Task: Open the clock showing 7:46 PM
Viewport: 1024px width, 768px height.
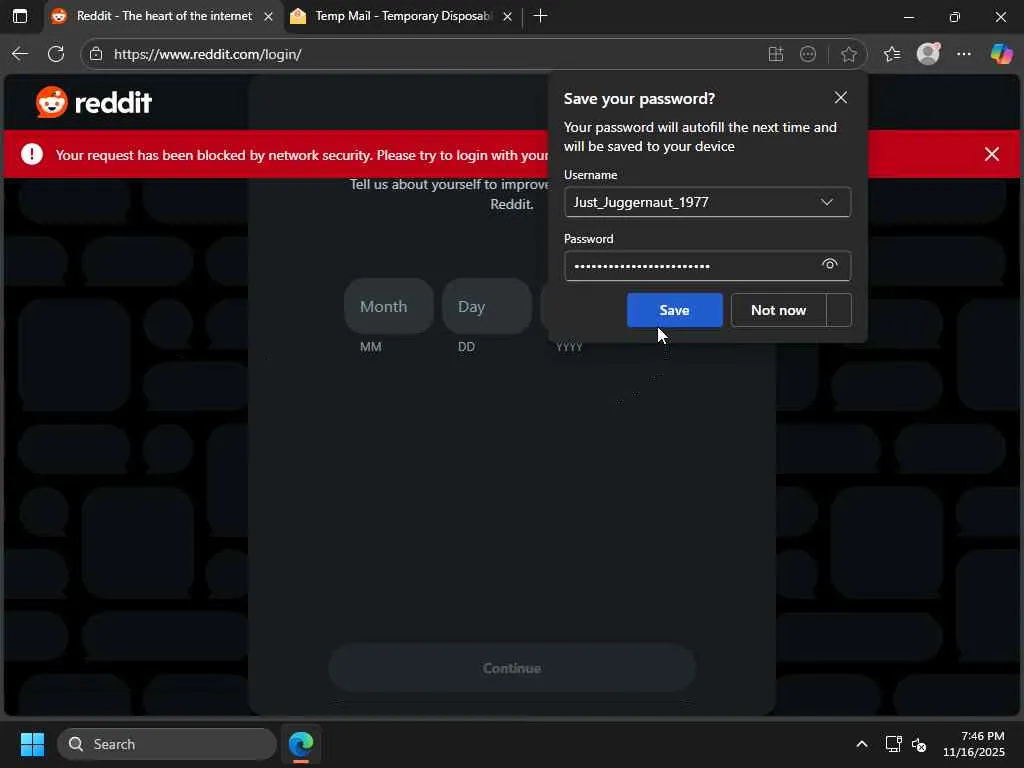Action: coord(974,744)
